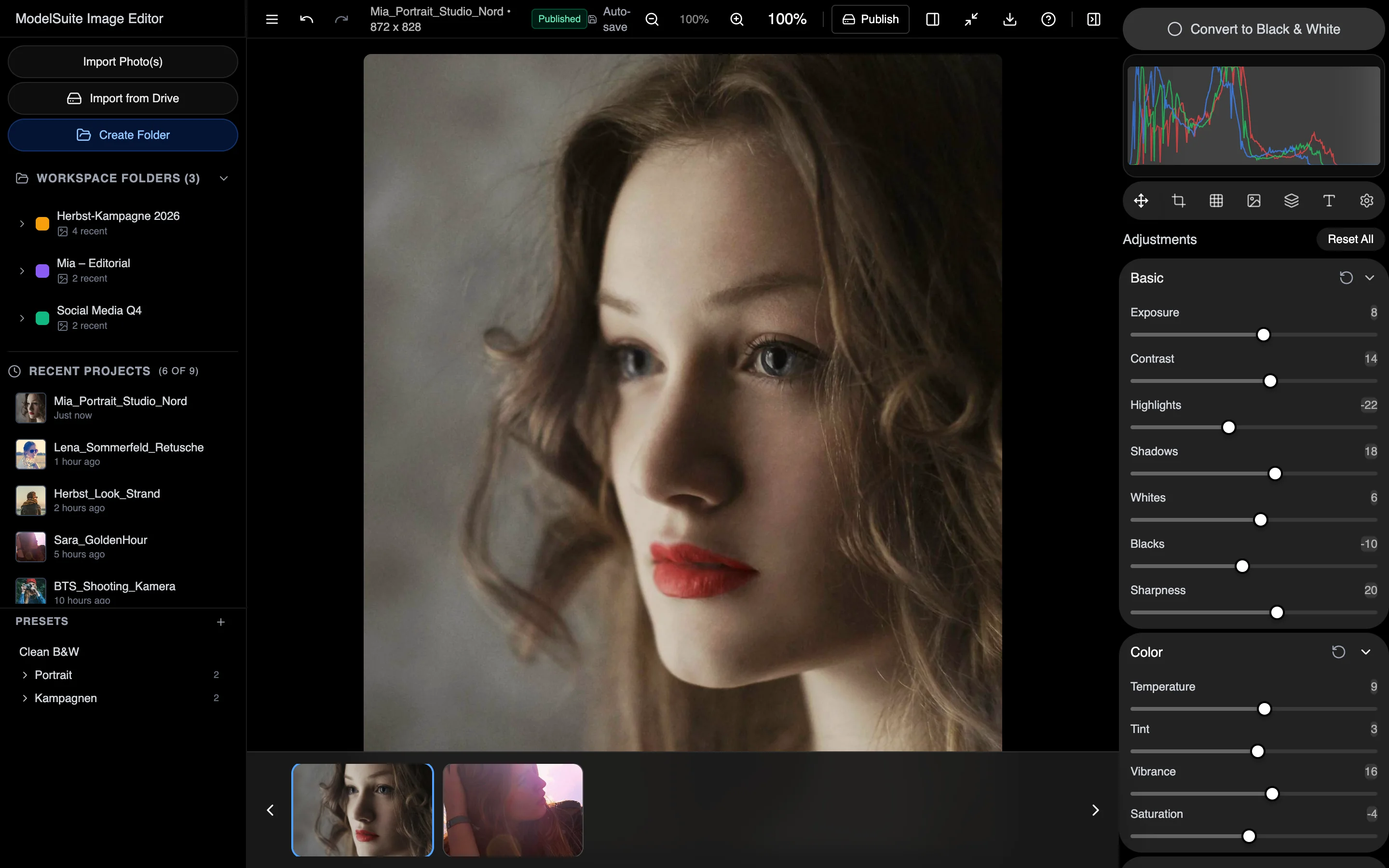This screenshot has height=868, width=1389.
Task: Apply the Clean B&W preset
Action: (49, 651)
